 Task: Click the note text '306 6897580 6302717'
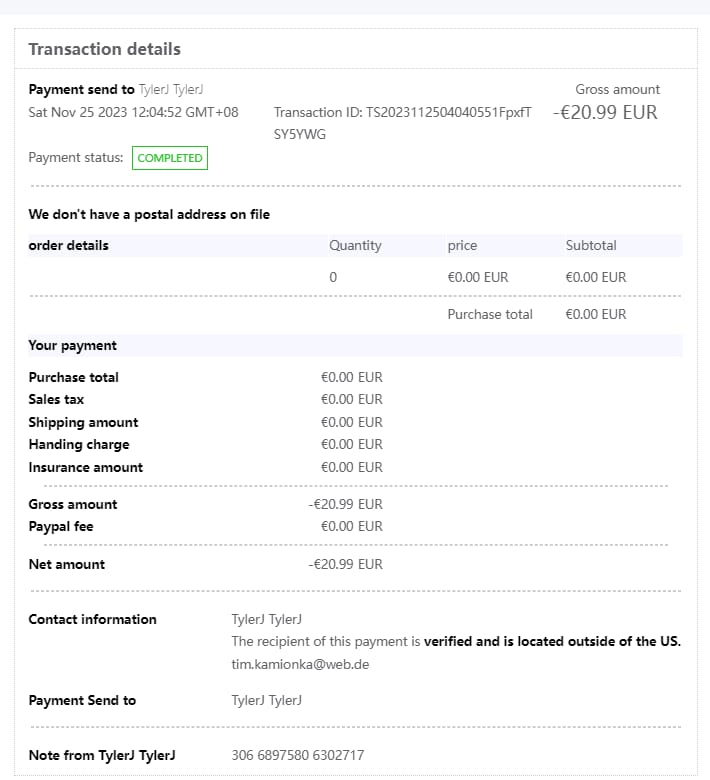297,755
